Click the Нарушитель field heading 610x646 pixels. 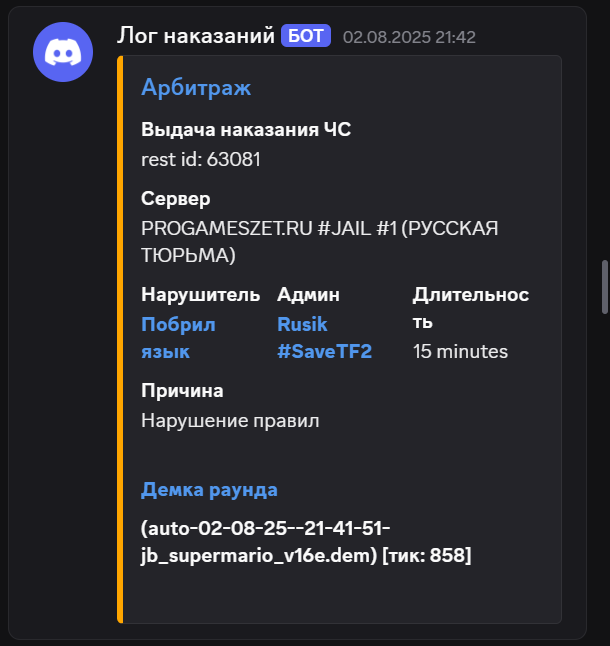coord(201,295)
